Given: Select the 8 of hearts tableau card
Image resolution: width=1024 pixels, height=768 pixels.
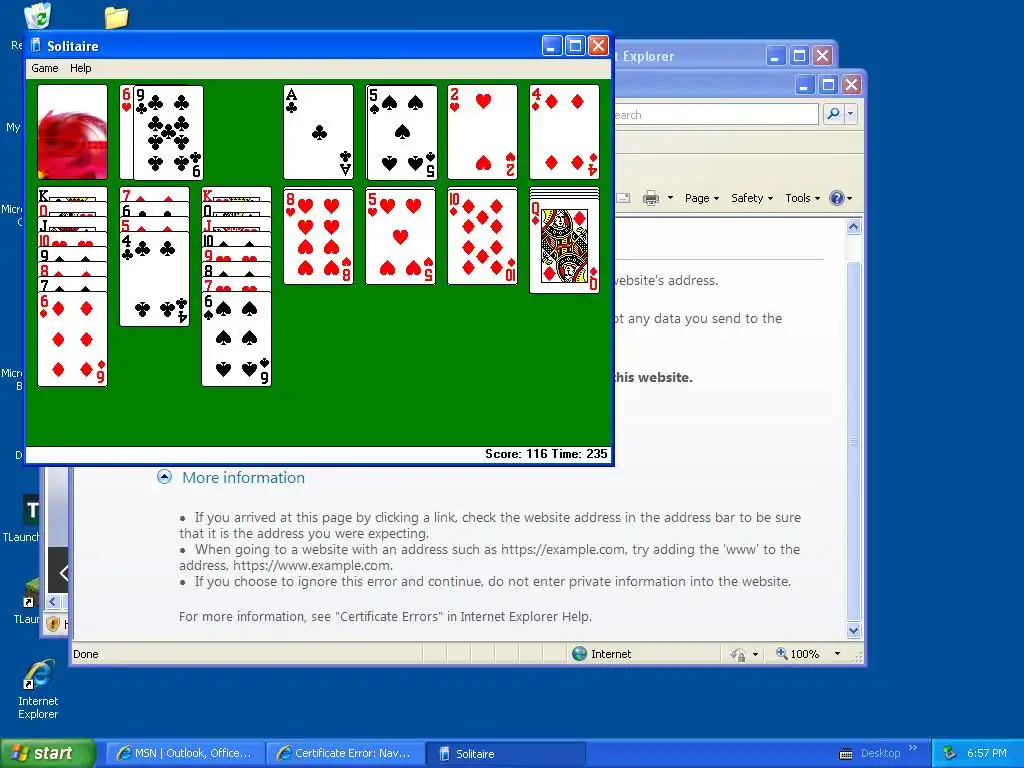Looking at the screenshot, I should (319, 236).
